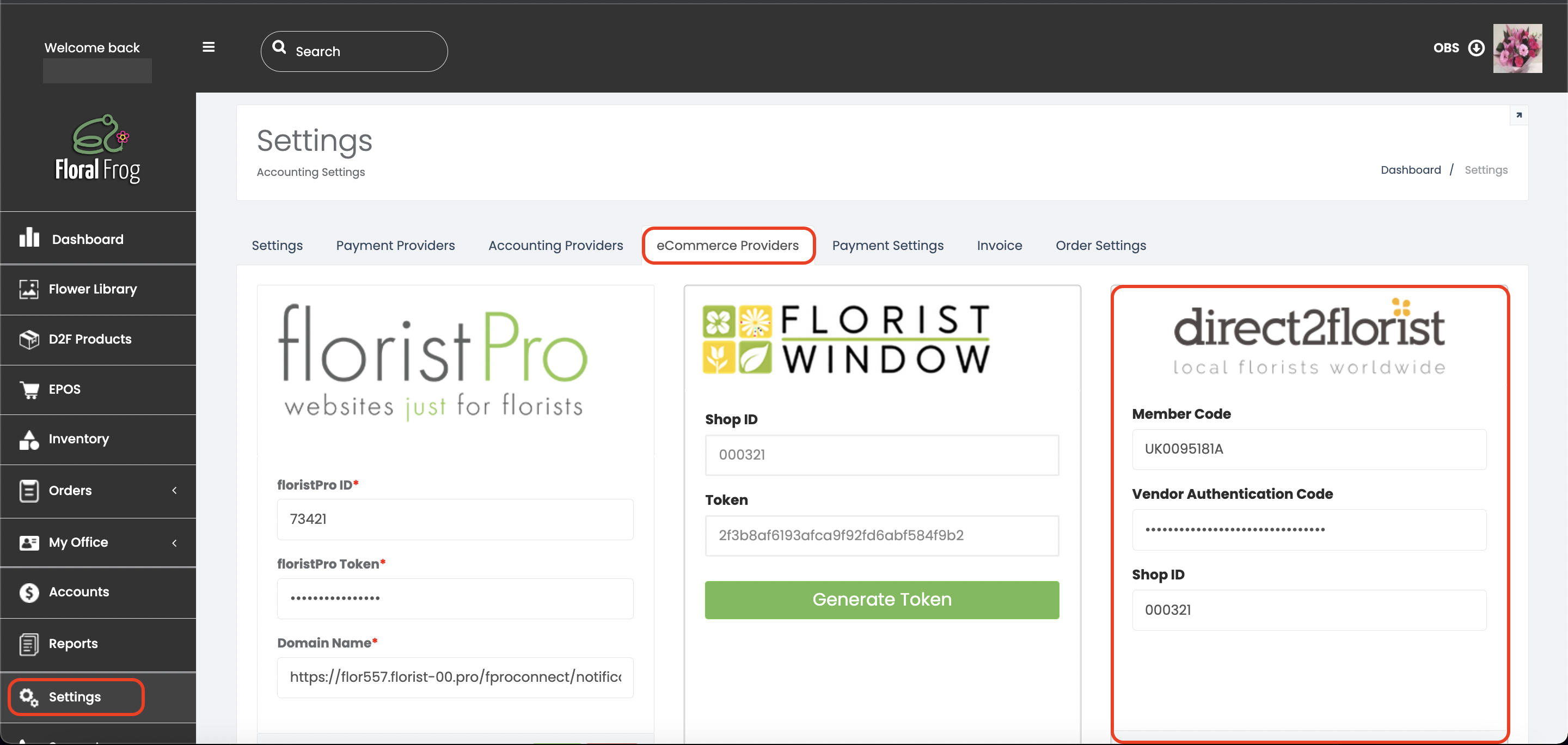1568x745 pixels.
Task: Select the Settings gear icon in sidebar
Action: pyautogui.click(x=29, y=697)
